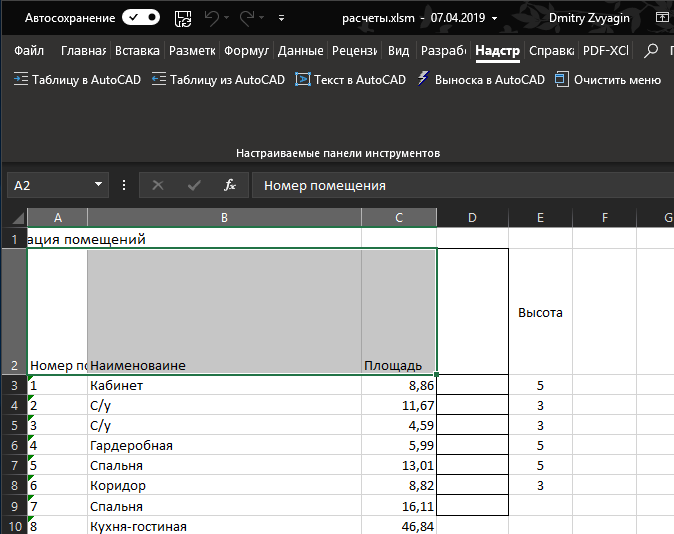Click the Высота cell
The width and height of the screenshot is (674, 534).
pos(540,312)
